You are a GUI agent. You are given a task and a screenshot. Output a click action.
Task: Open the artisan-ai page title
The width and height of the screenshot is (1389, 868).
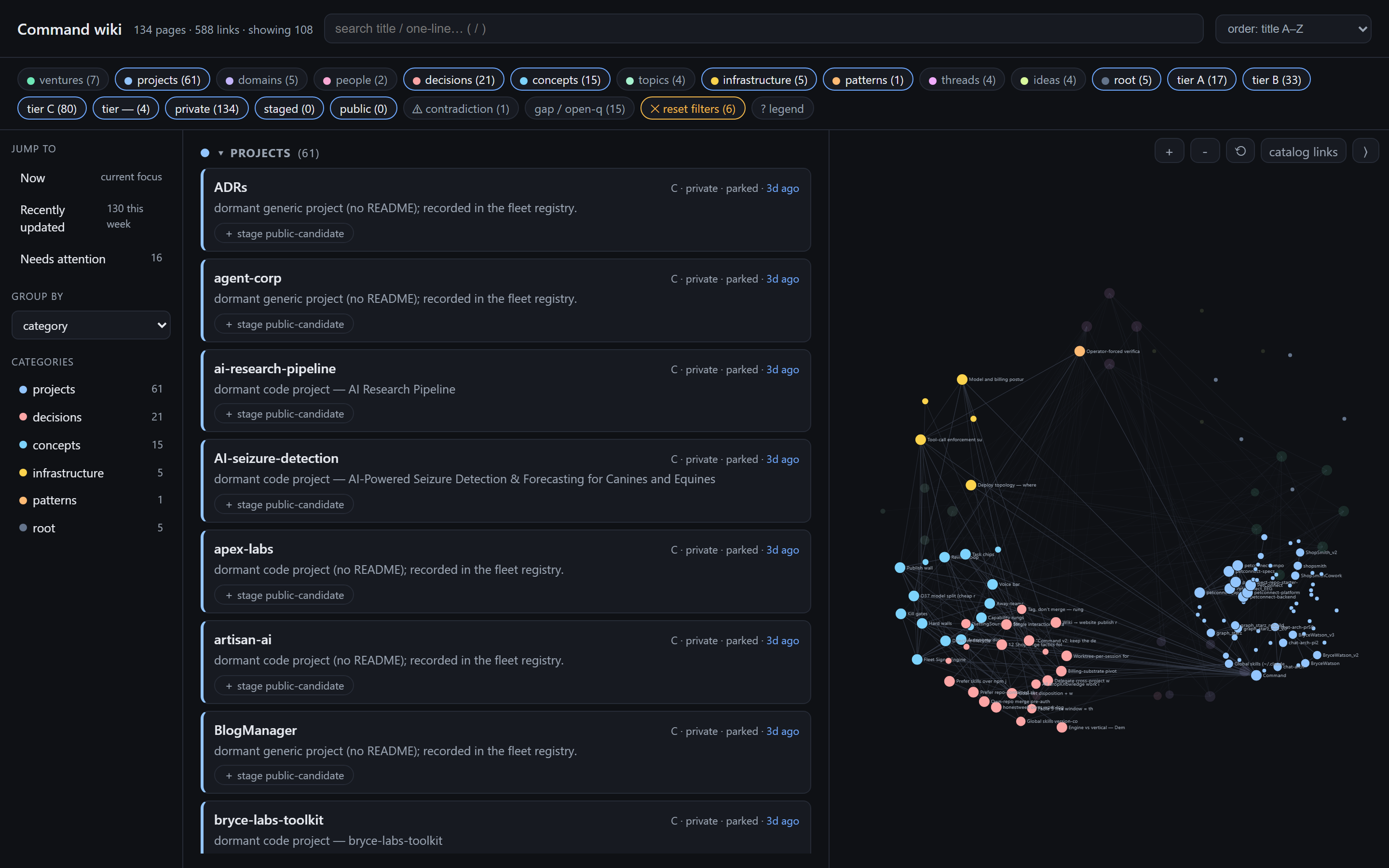pyautogui.click(x=242, y=639)
